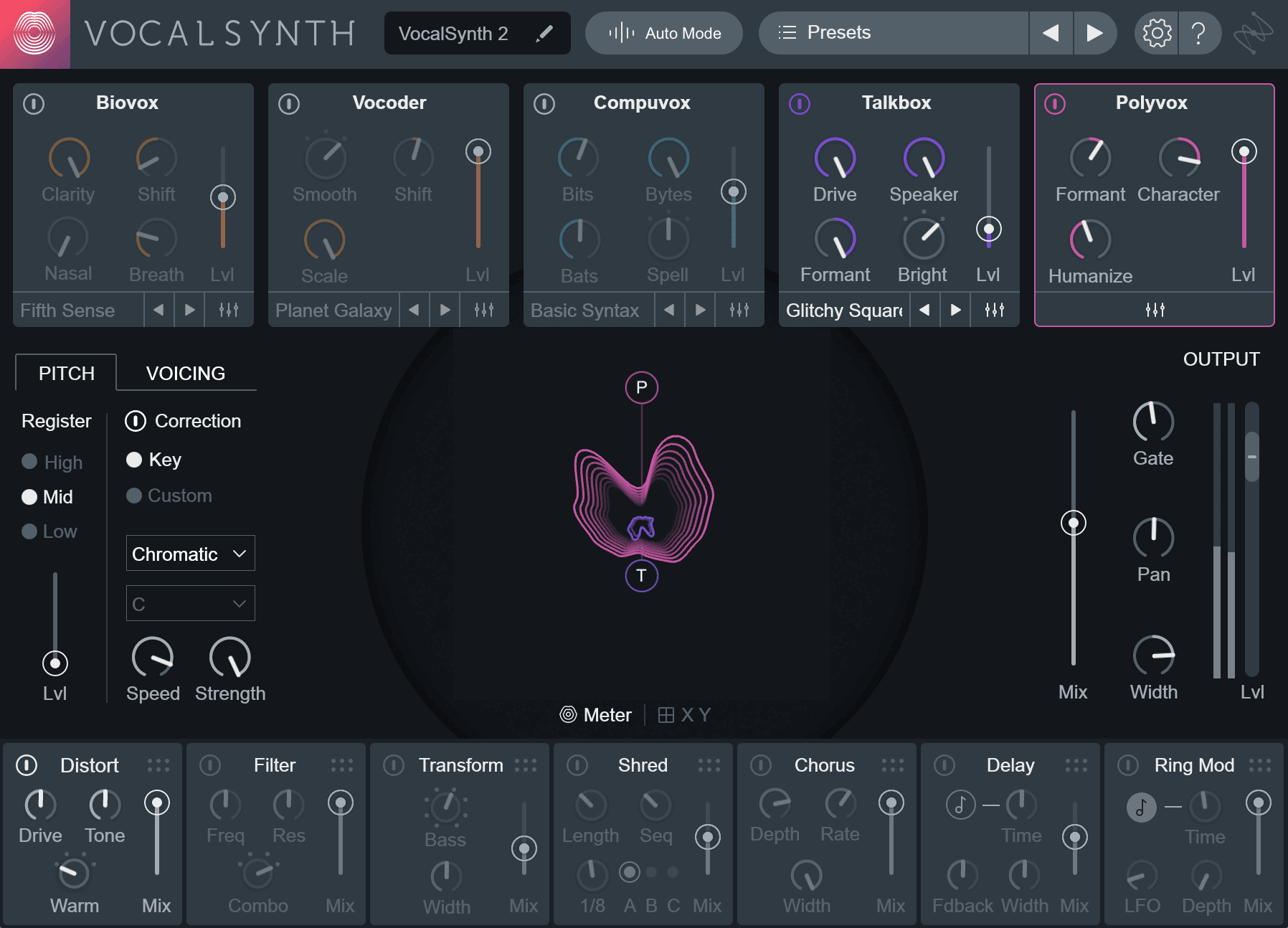
Task: Open Basic Syntax Compuvox preset menu
Action: click(589, 310)
